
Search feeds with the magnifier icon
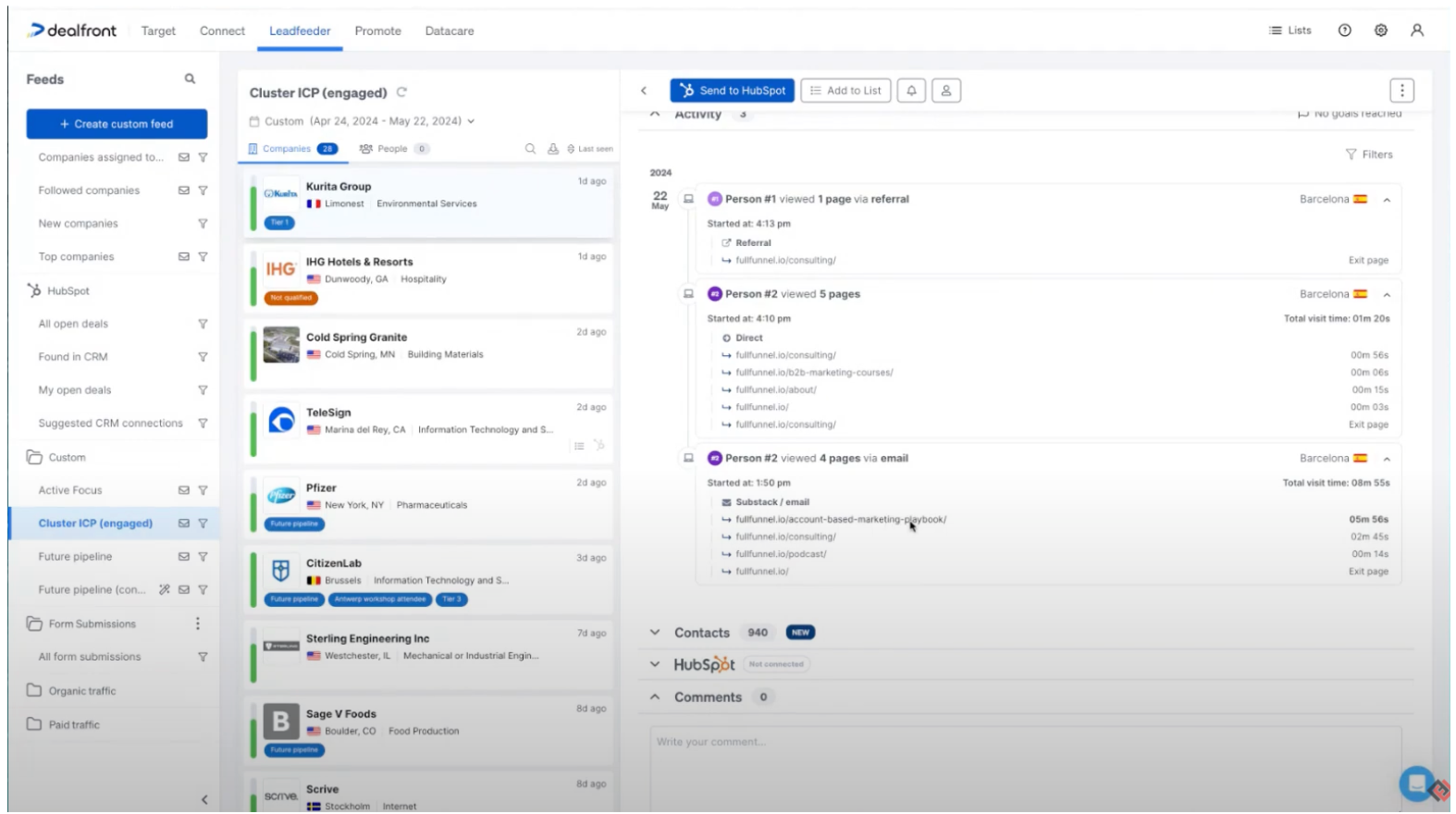tap(190, 80)
